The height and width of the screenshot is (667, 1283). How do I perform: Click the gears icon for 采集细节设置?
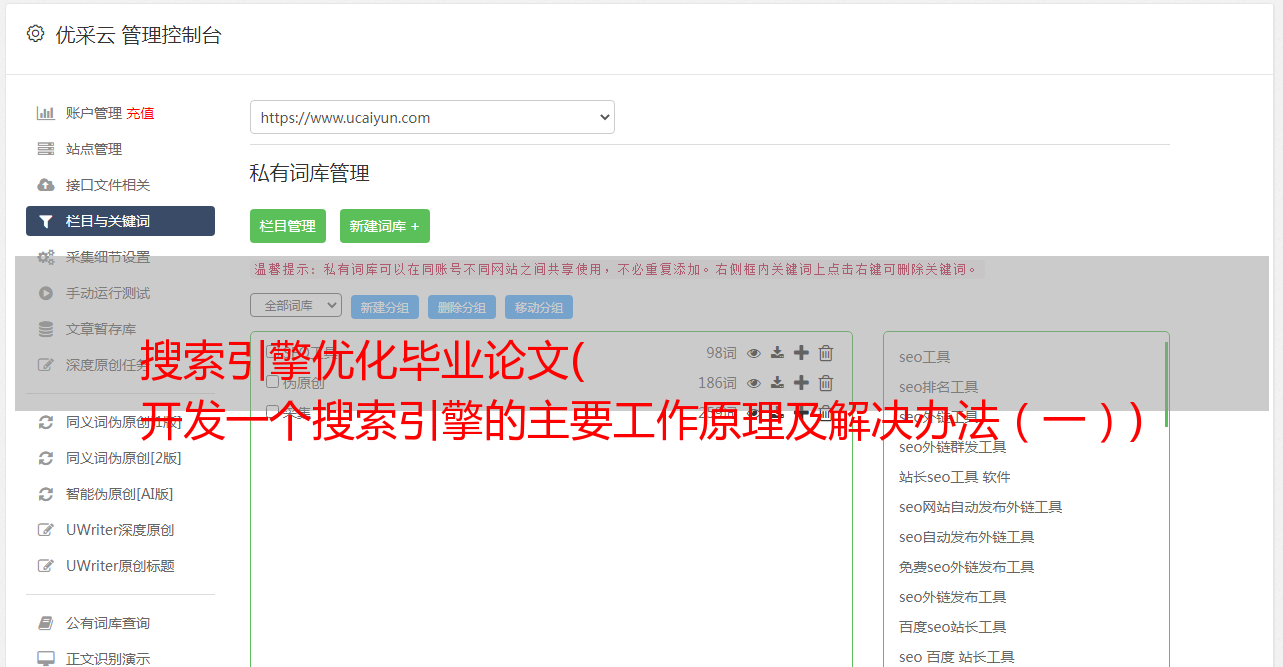(46, 257)
